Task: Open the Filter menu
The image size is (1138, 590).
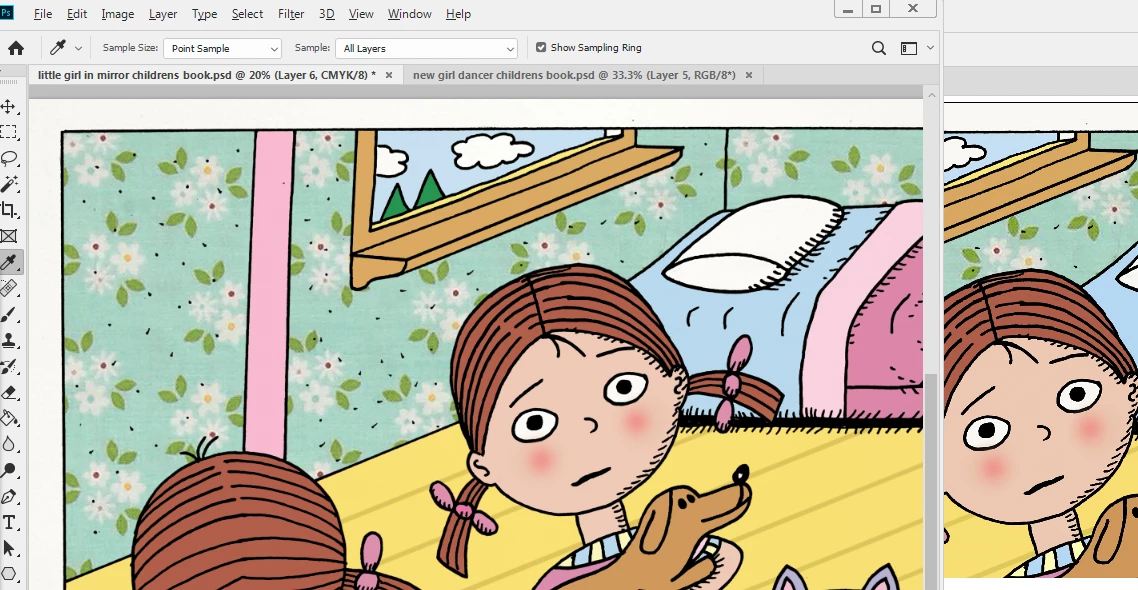Action: point(291,14)
